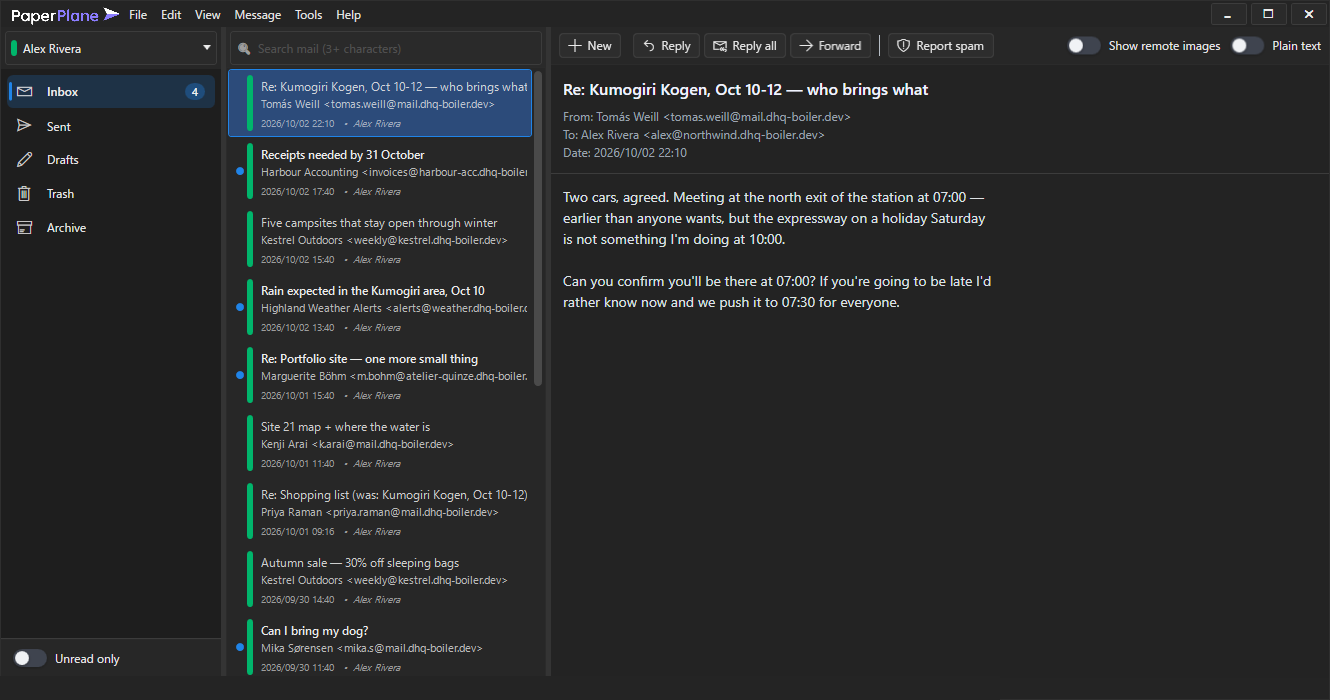Click the Reply arrow icon
Viewport: 1330px width, 700px height.
point(649,46)
